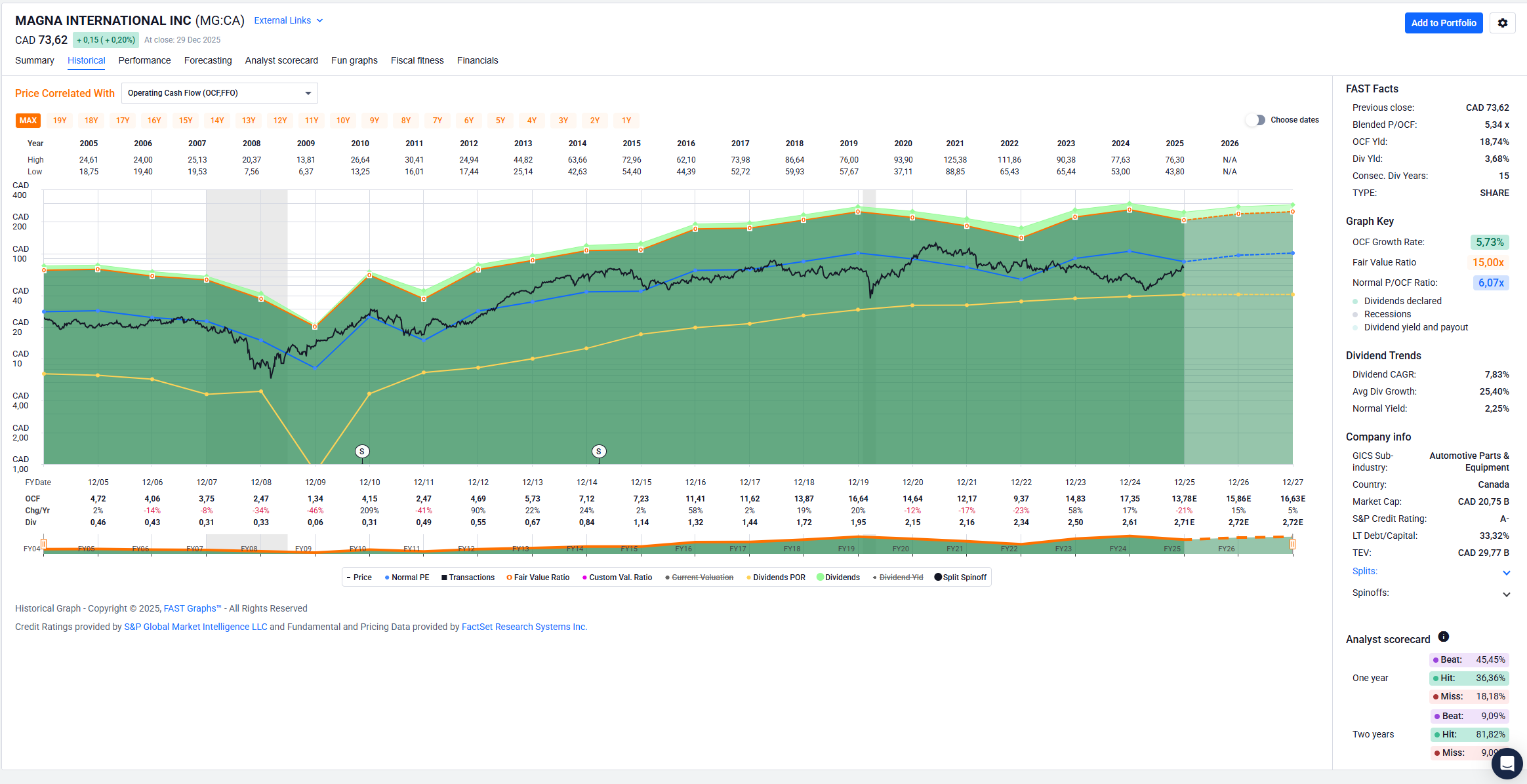Show the struck-out Current Valuation series
The height and width of the screenshot is (784, 1527).
702,578
